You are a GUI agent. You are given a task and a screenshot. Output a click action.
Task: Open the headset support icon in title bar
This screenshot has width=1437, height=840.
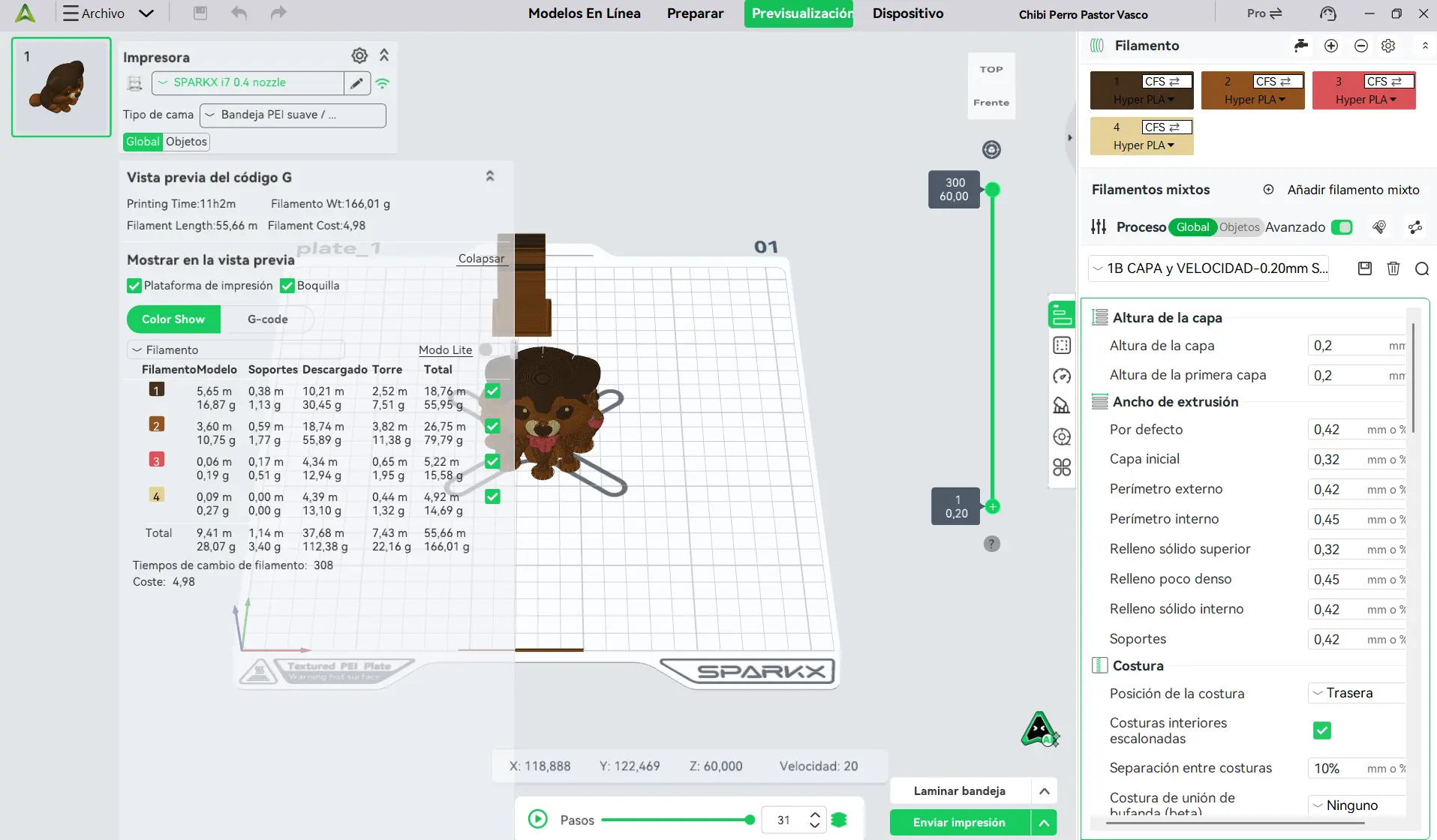click(x=1327, y=13)
